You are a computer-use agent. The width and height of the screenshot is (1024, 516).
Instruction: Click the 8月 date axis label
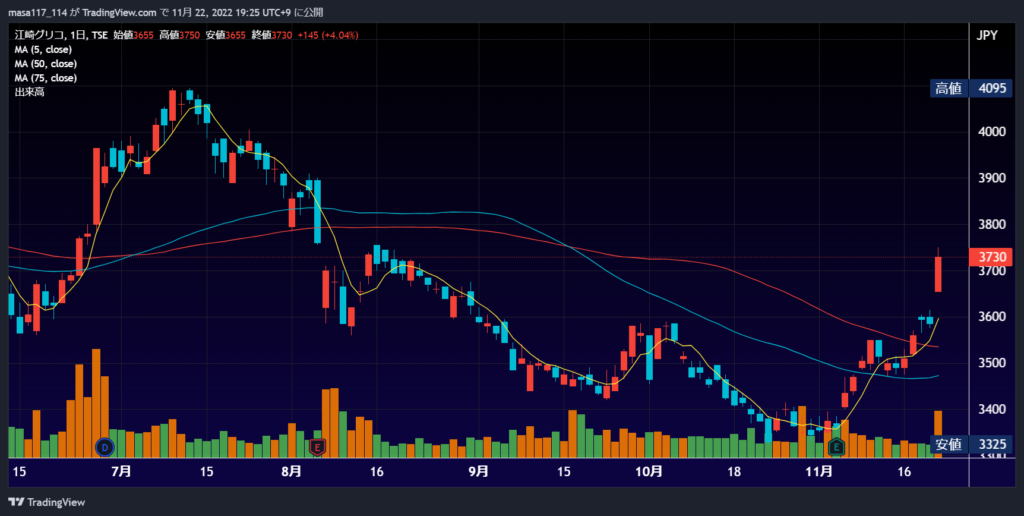coord(291,472)
